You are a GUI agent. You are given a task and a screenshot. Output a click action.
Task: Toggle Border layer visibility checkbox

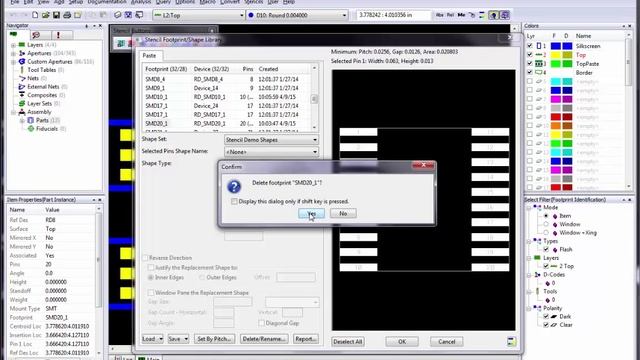click(x=530, y=73)
